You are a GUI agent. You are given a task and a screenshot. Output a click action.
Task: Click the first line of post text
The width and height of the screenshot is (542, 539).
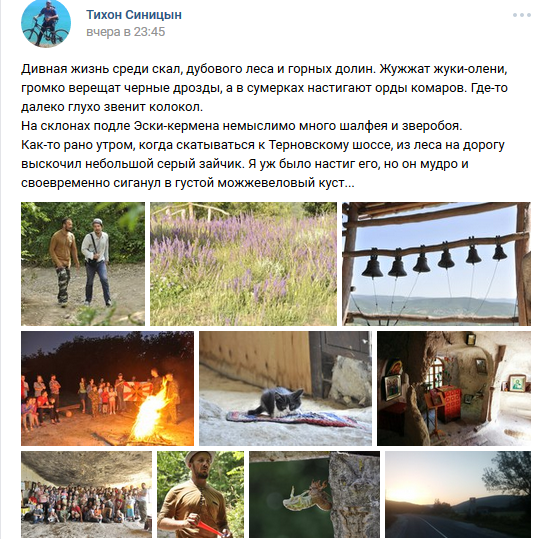coord(264,69)
